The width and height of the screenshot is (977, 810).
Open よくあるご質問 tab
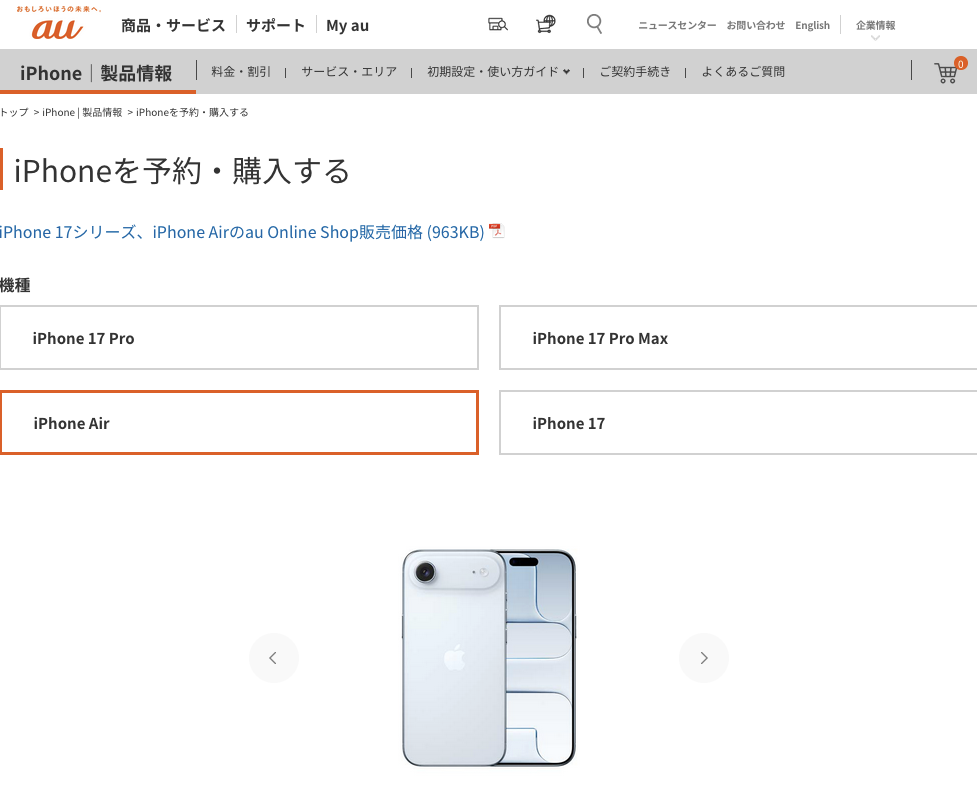[x=743, y=72]
